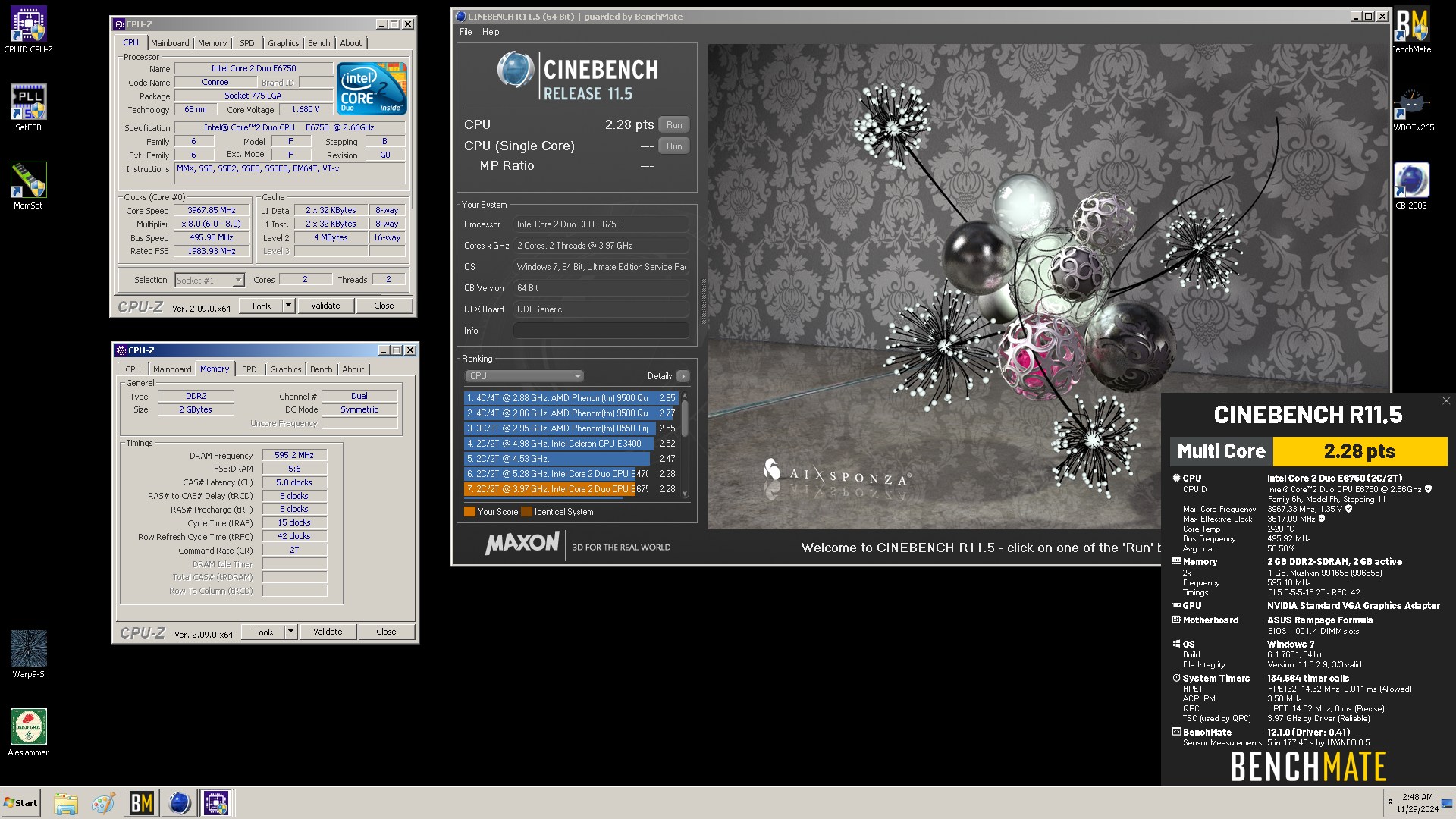Switch to About tab in top CPU-Z
Viewport: 1456px width, 819px height.
tap(351, 43)
